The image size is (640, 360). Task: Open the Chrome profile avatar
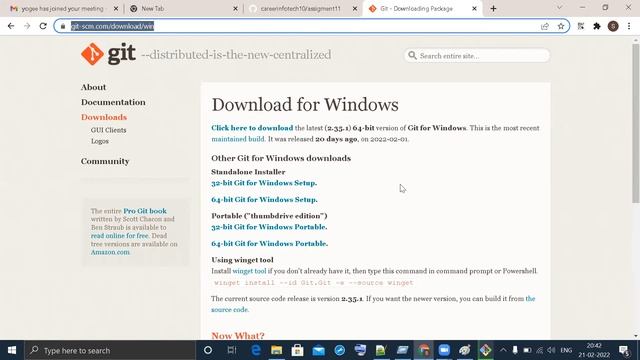click(x=613, y=26)
